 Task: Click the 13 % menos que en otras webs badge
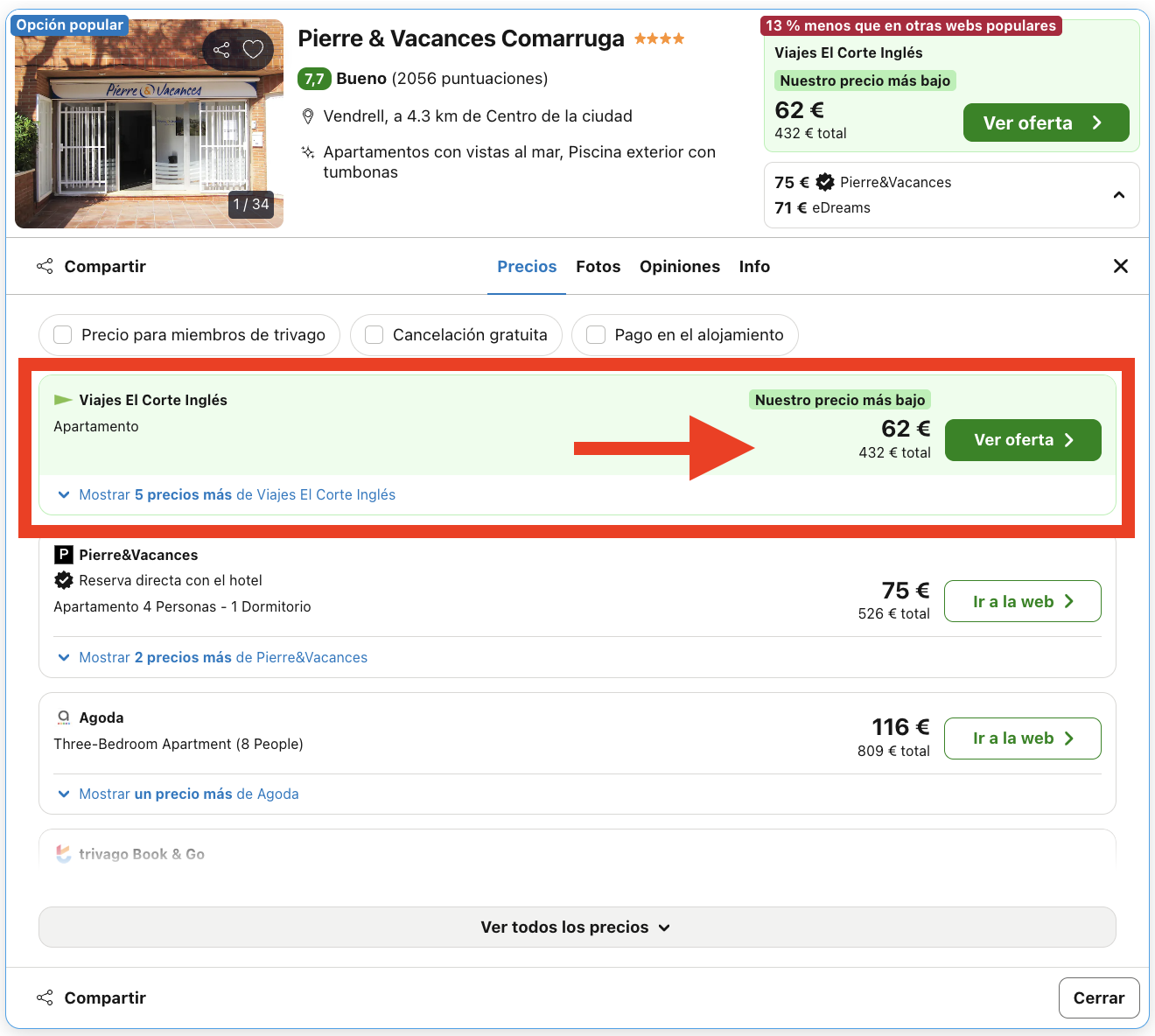(911, 25)
